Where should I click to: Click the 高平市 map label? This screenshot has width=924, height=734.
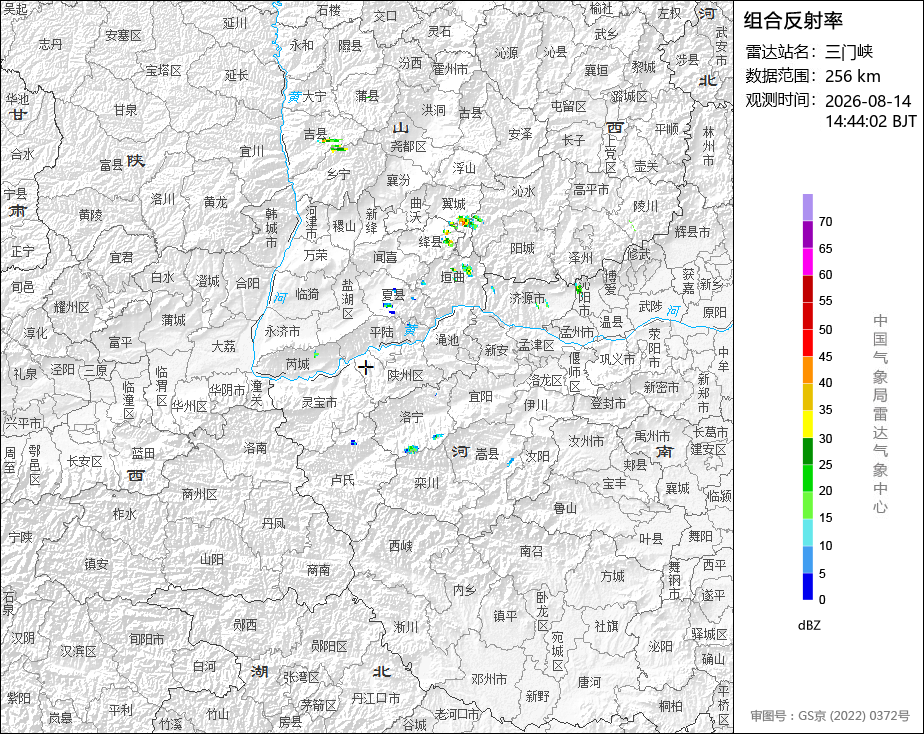point(591,190)
